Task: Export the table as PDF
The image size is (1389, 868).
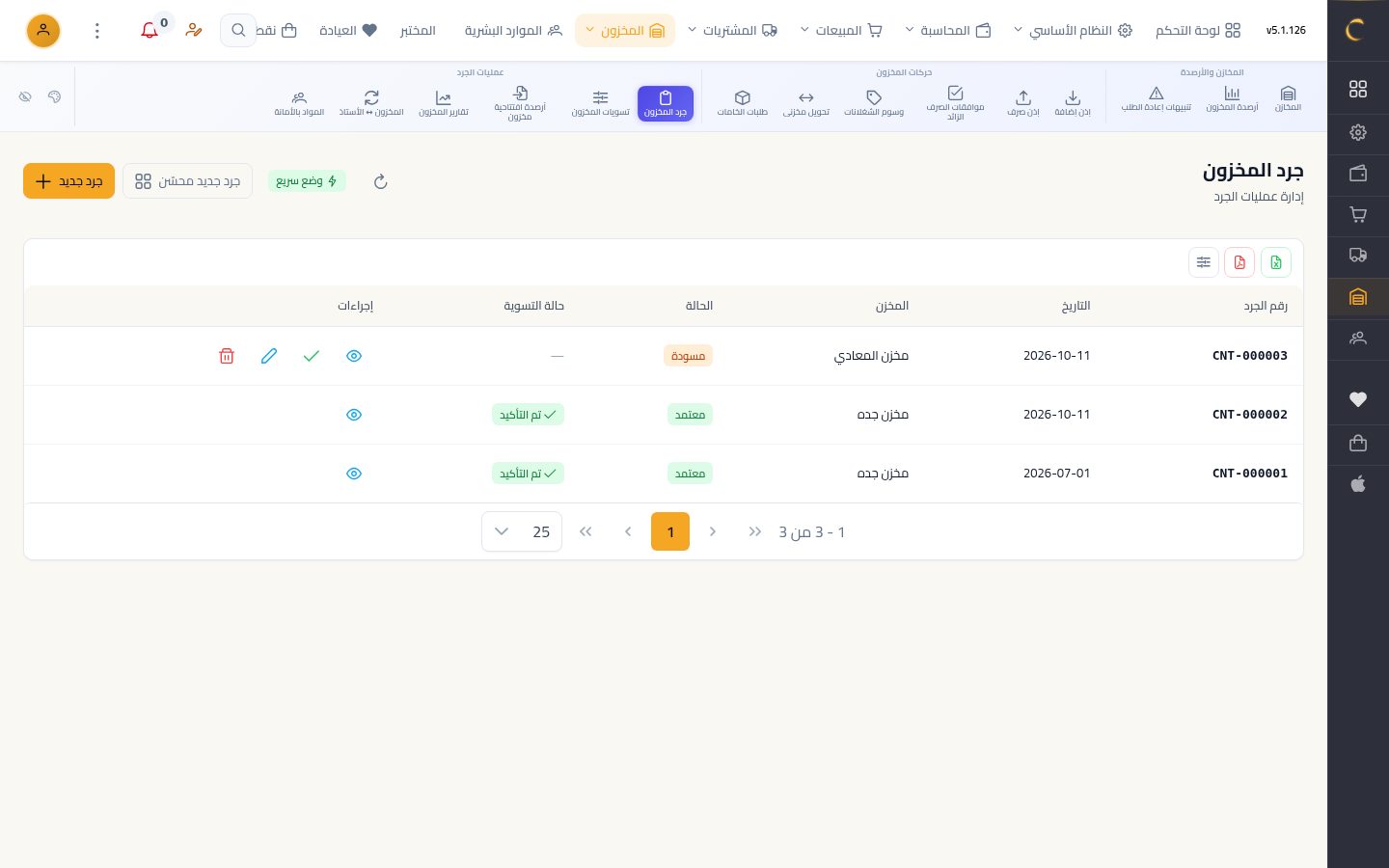Action: pos(1239,262)
